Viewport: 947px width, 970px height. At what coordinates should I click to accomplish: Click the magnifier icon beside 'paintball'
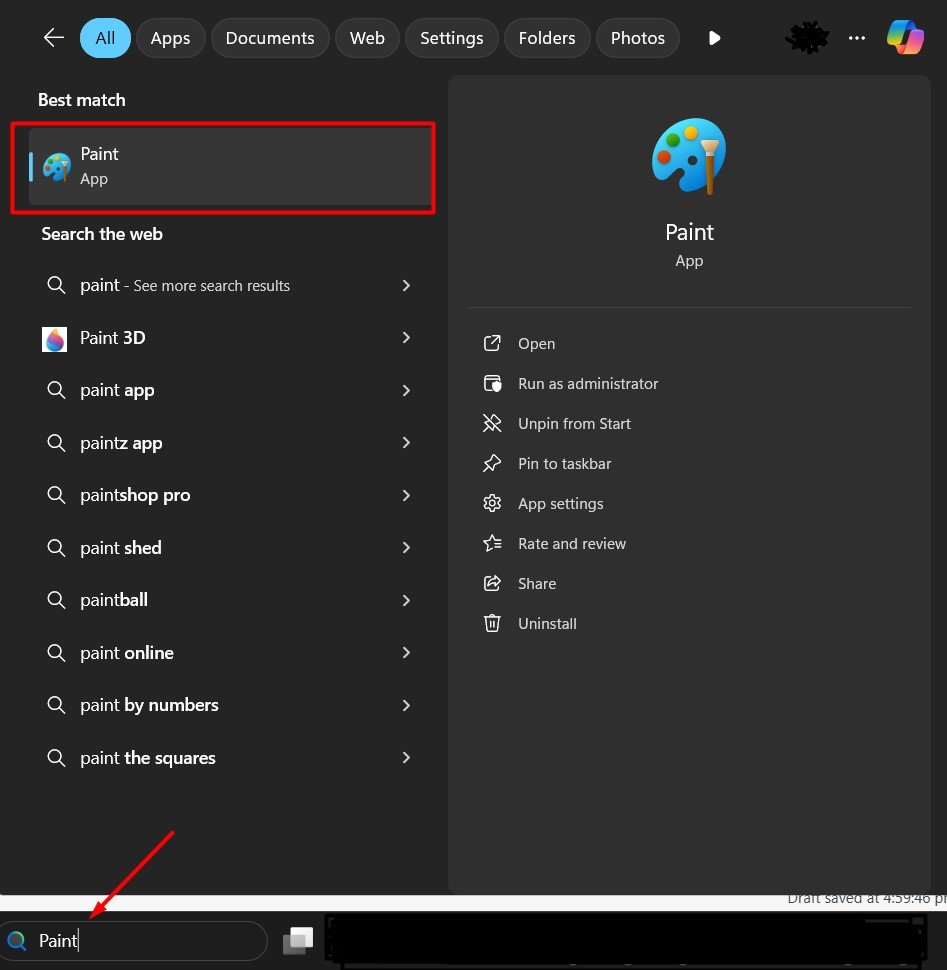point(56,599)
